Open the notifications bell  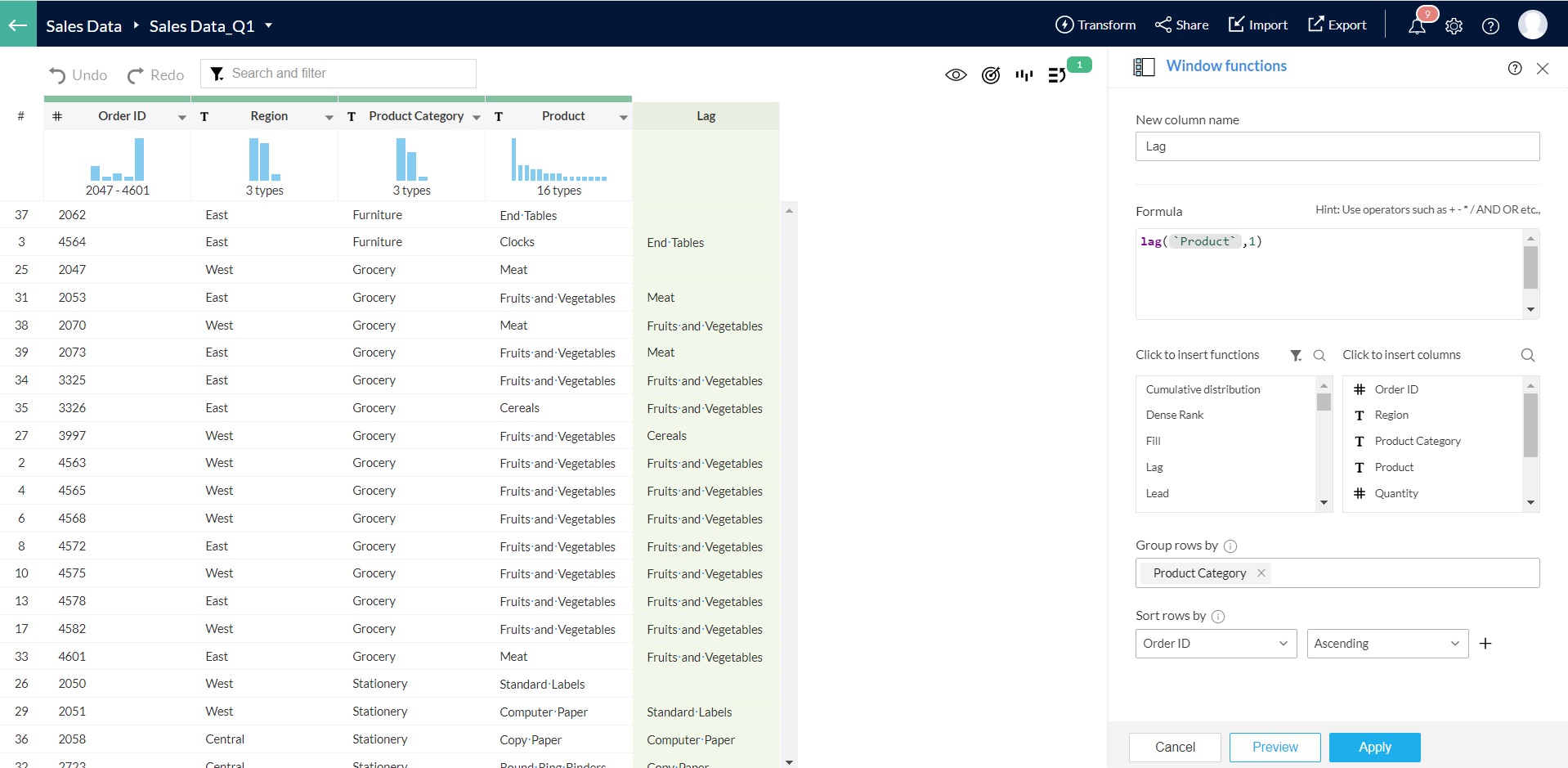coord(1417,25)
